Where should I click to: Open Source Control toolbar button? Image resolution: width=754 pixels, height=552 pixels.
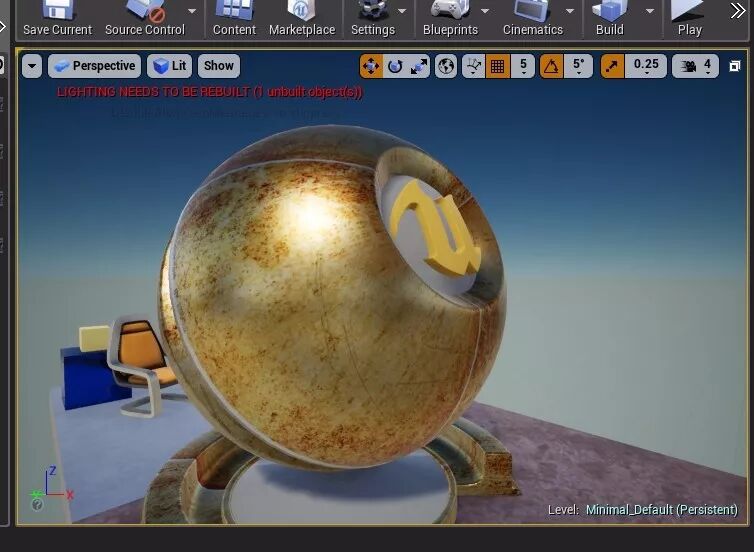click(144, 18)
